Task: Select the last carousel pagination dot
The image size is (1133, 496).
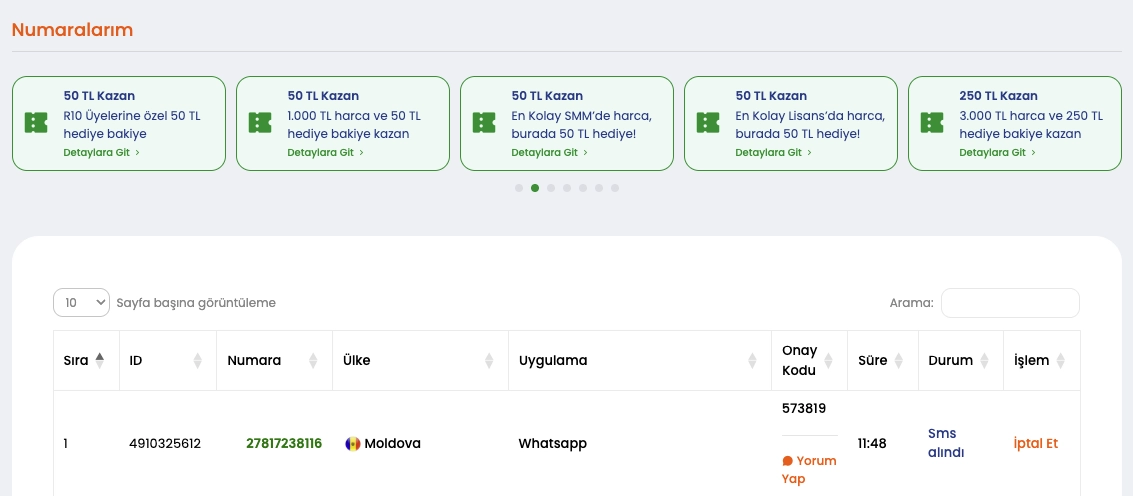Action: pyautogui.click(x=615, y=188)
